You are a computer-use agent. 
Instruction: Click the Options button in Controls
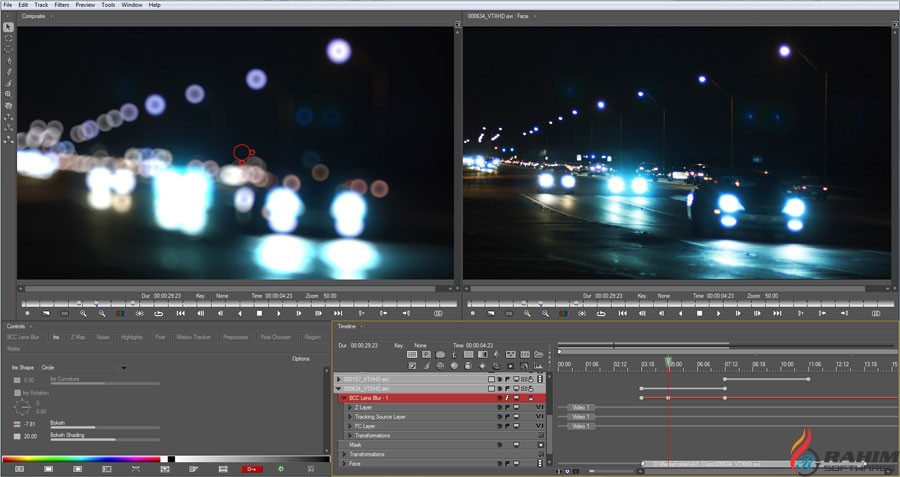pyautogui.click(x=300, y=358)
